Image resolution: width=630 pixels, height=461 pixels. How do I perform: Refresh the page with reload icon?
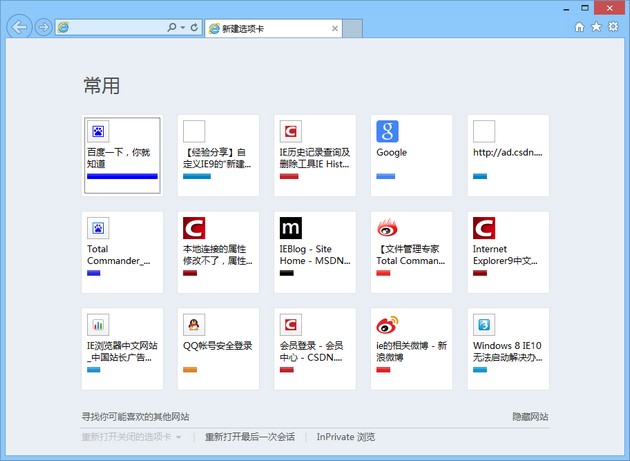coord(194,27)
